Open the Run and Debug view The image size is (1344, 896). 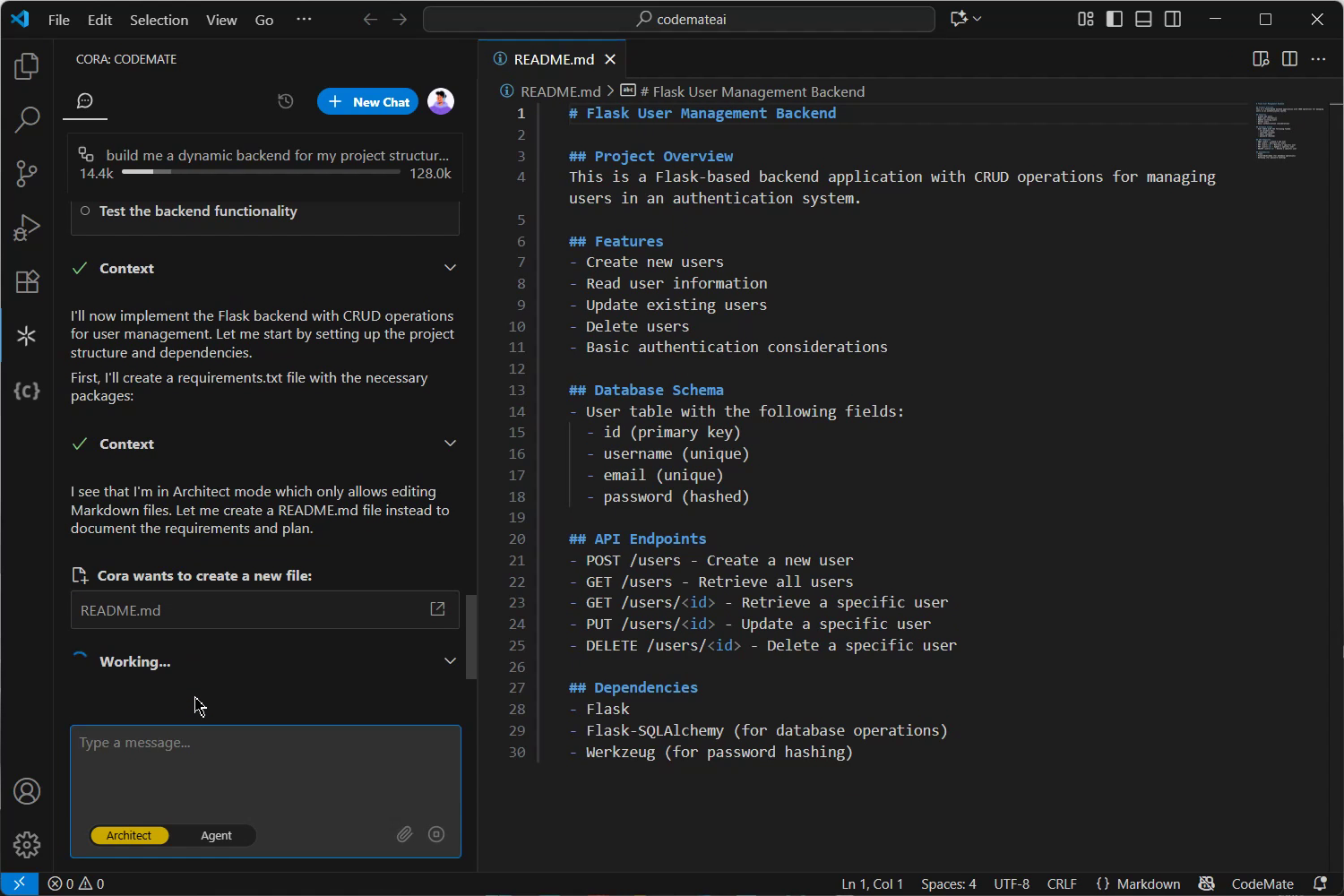click(x=27, y=228)
